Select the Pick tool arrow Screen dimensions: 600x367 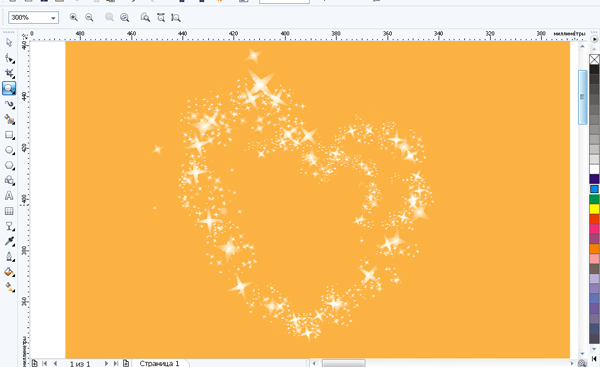[x=9, y=42]
